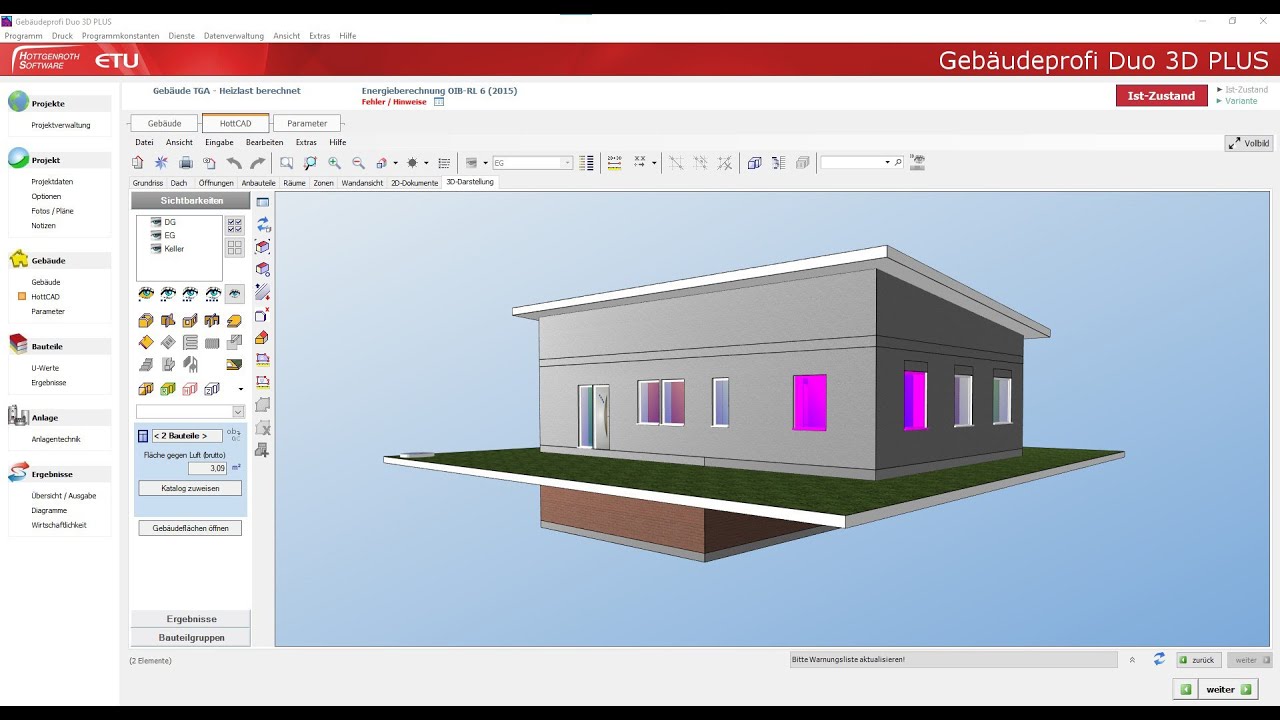The height and width of the screenshot is (720, 1280).
Task: Open the Programmkonstanten menu
Action: [x=120, y=36]
